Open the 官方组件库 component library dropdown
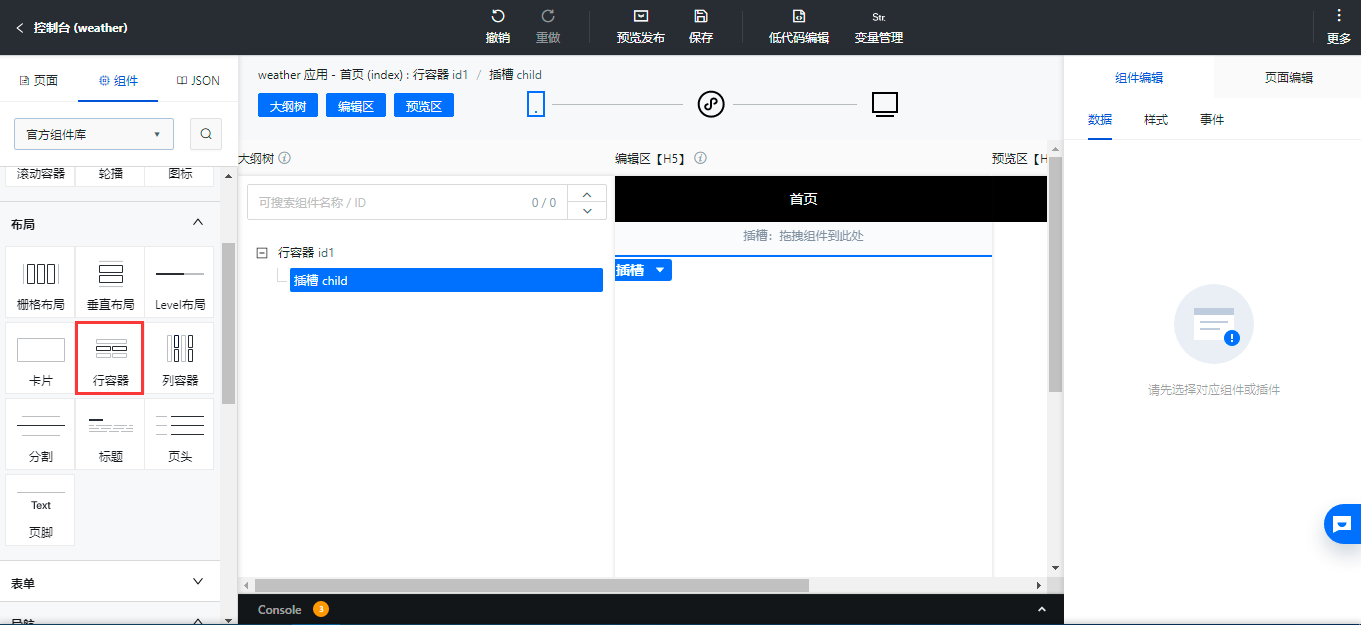This screenshot has height=625, width=1361. click(93, 133)
